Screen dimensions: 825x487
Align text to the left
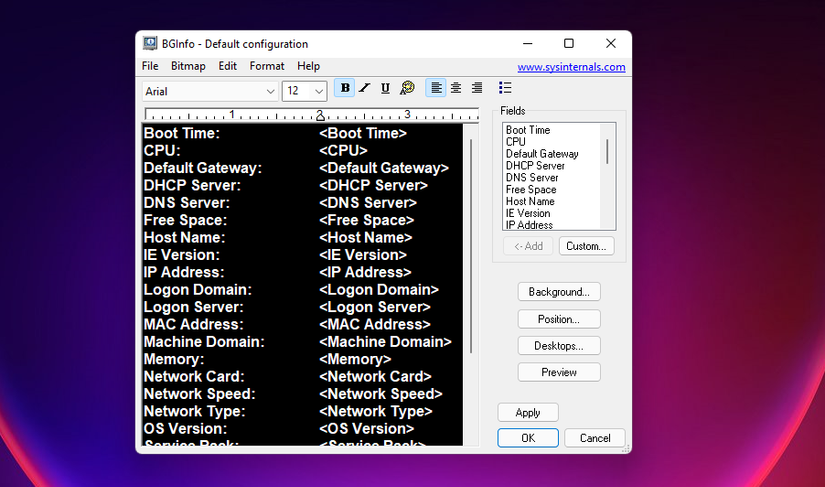tap(436, 88)
